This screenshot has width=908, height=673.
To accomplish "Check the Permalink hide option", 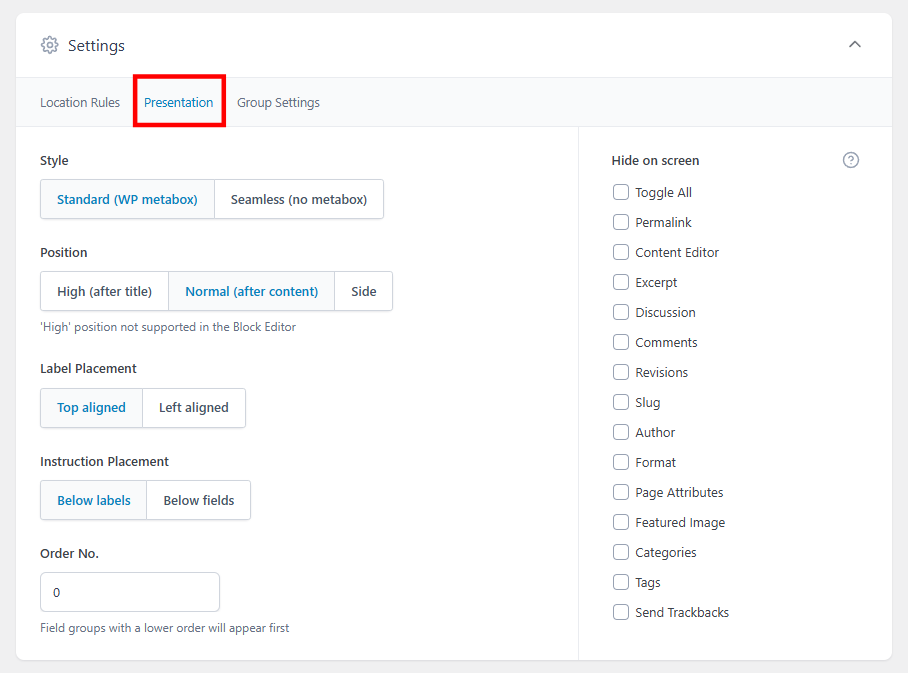I will [620, 222].
